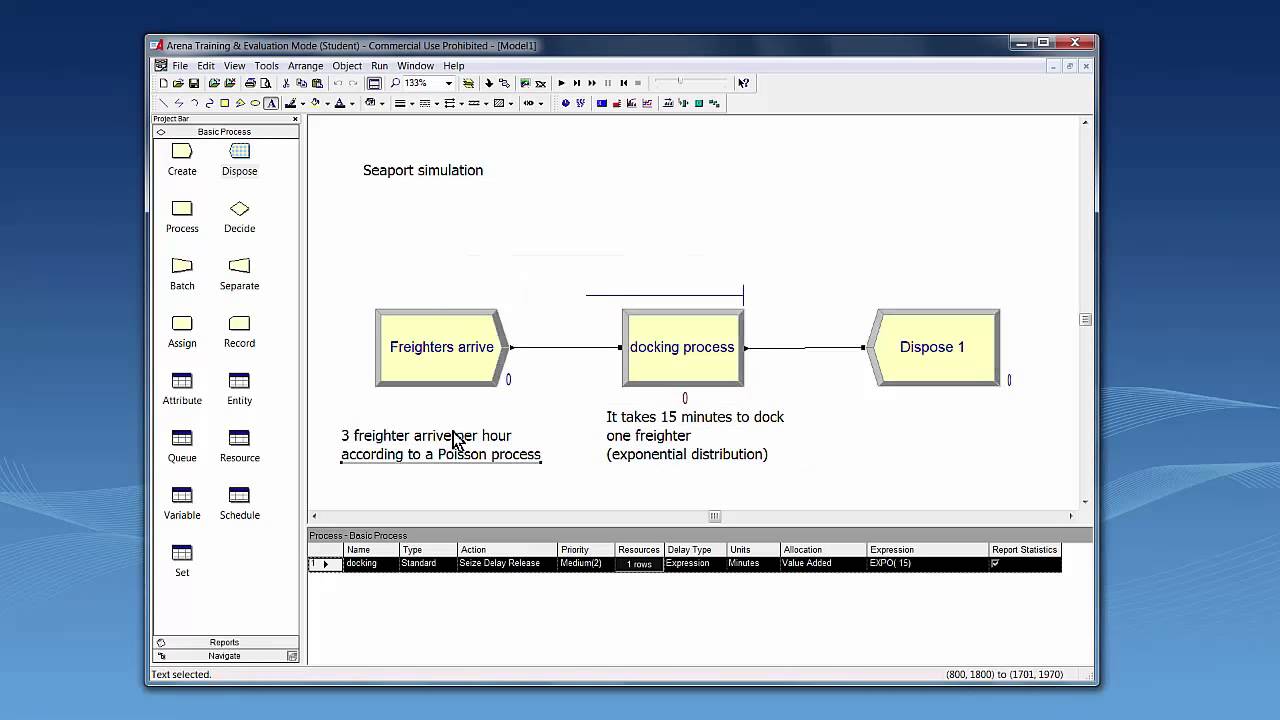Select the Separate module in the Project Bar

coord(239,273)
